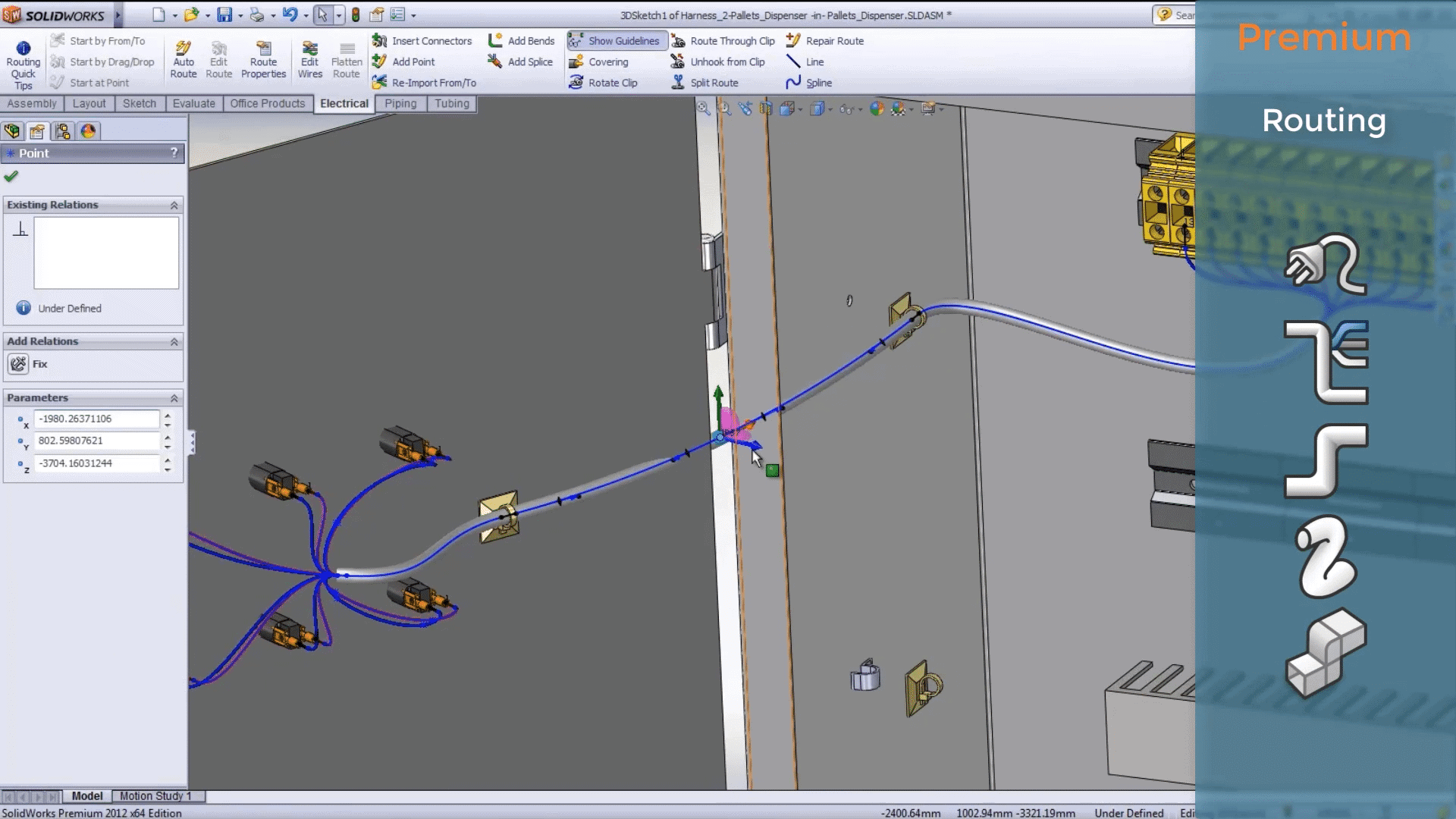Viewport: 1456px width, 819px height.
Task: Open the Undo dropdown arrow
Action: tap(306, 16)
